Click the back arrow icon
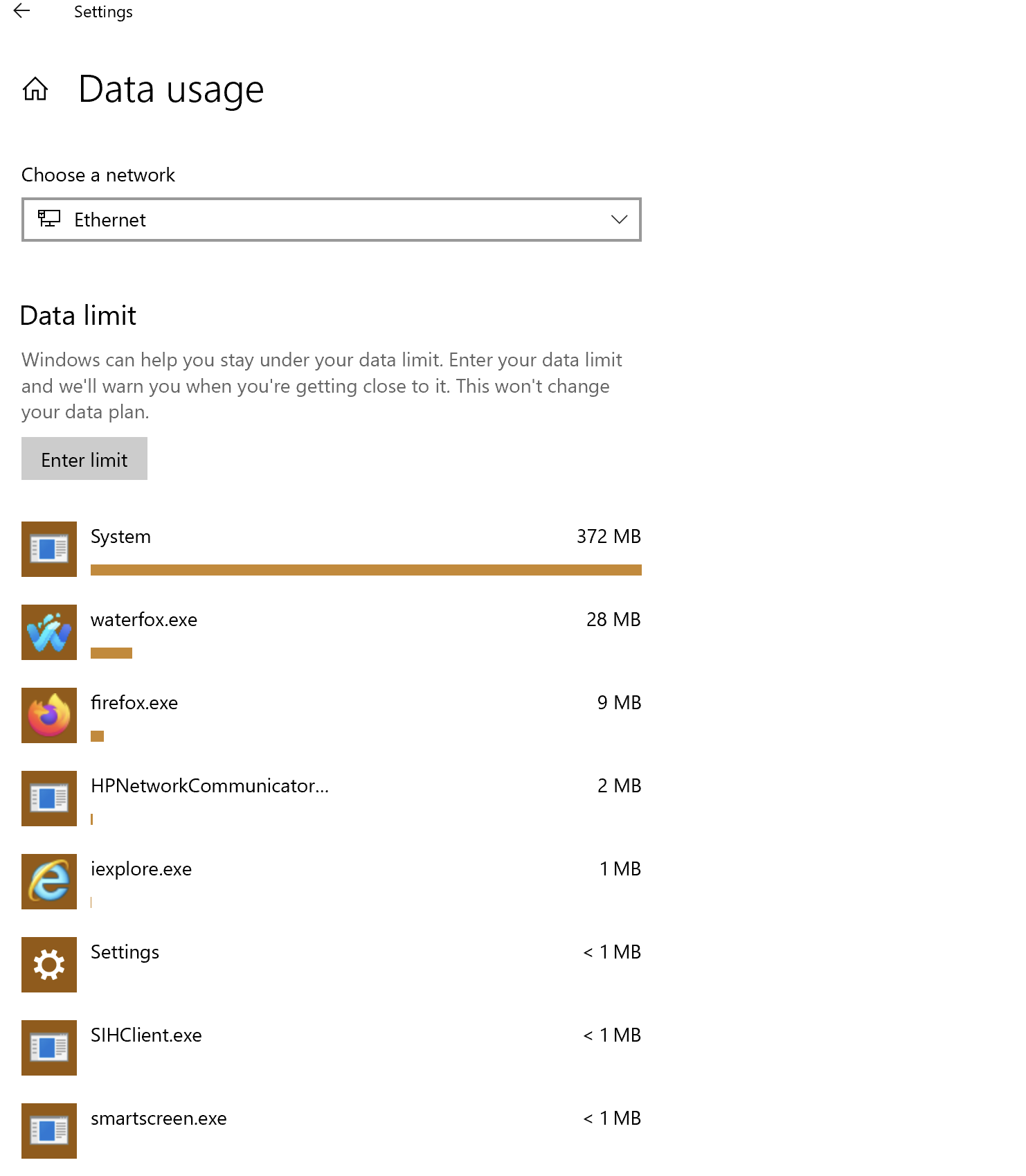 pos(22,11)
